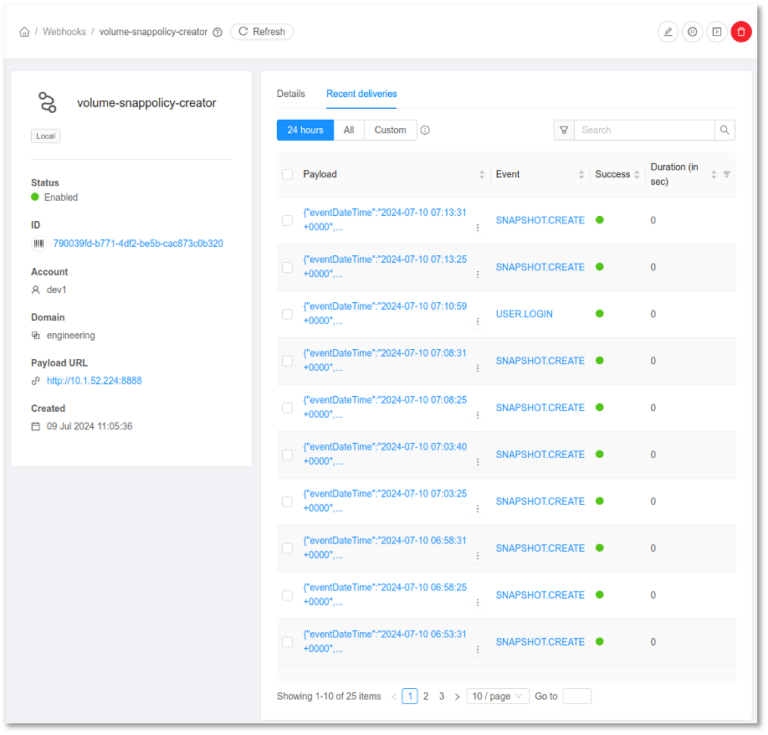Viewport: 768px width, 735px height.
Task: Go to pagination page 2
Action: (426, 697)
